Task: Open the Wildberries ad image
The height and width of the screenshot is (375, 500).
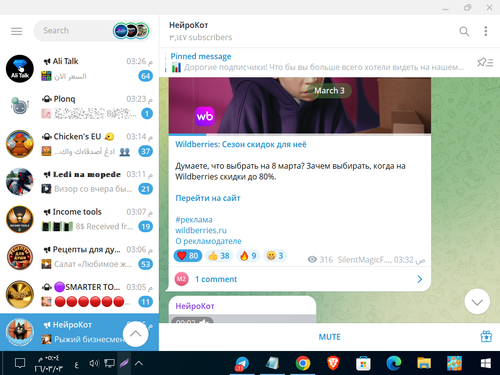Action: click(x=300, y=105)
